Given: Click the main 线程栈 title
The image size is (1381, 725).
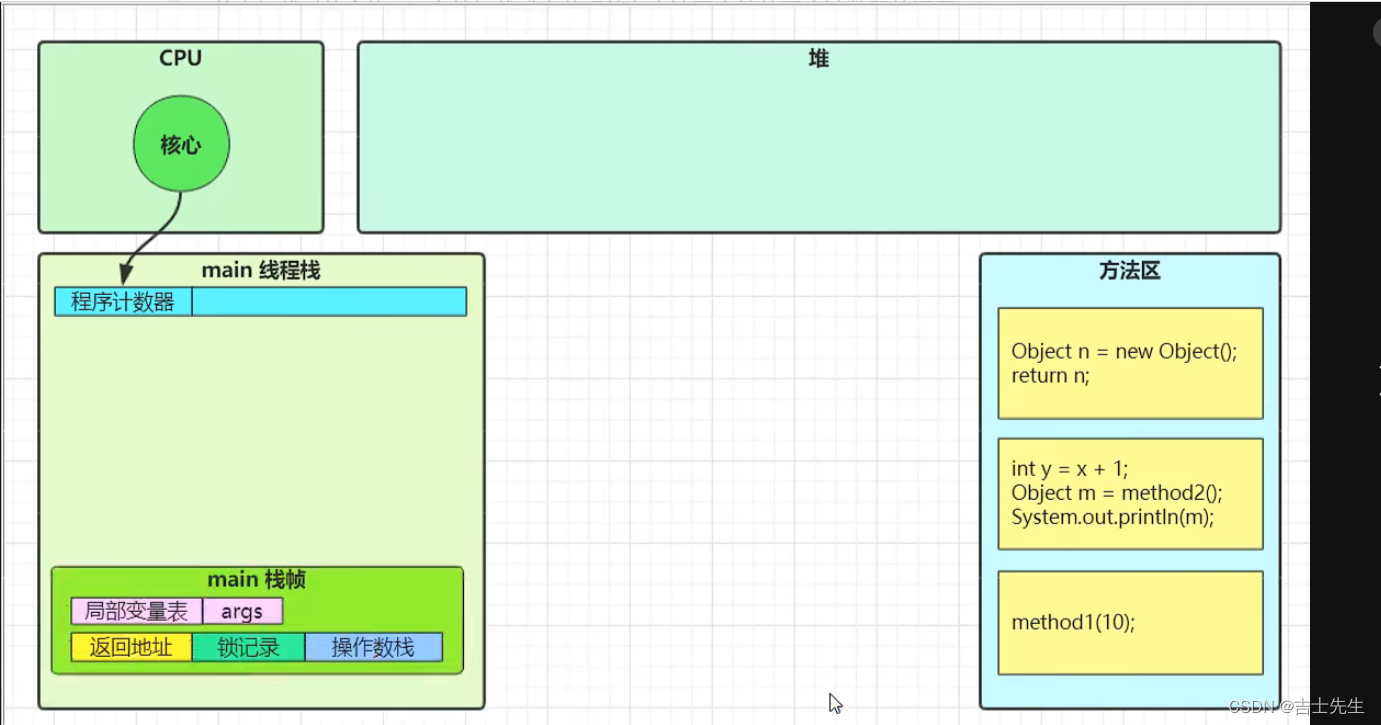Looking at the screenshot, I should point(261,270).
